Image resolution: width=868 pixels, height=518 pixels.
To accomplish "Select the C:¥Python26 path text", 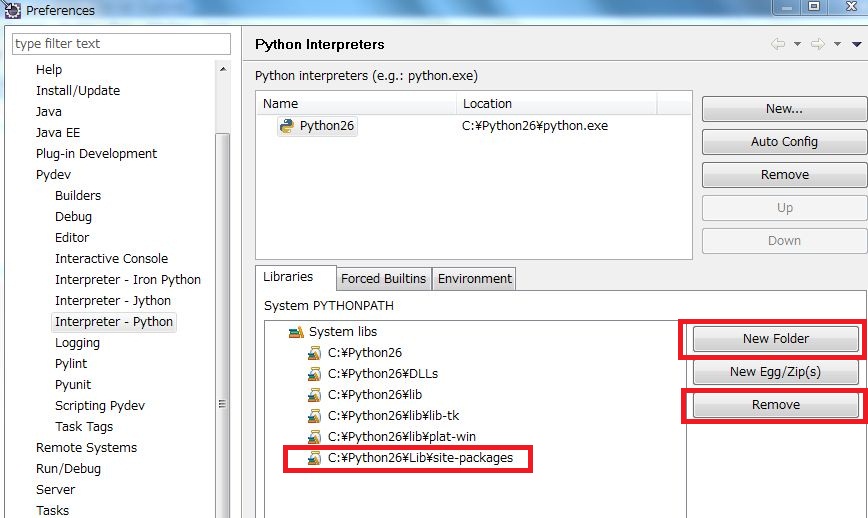I will 365,353.
